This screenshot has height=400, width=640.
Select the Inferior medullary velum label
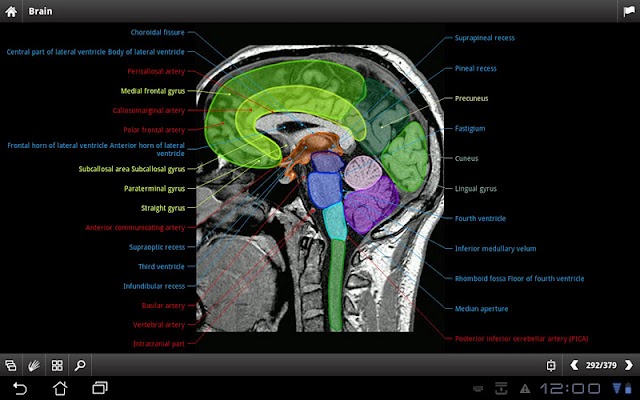click(496, 249)
